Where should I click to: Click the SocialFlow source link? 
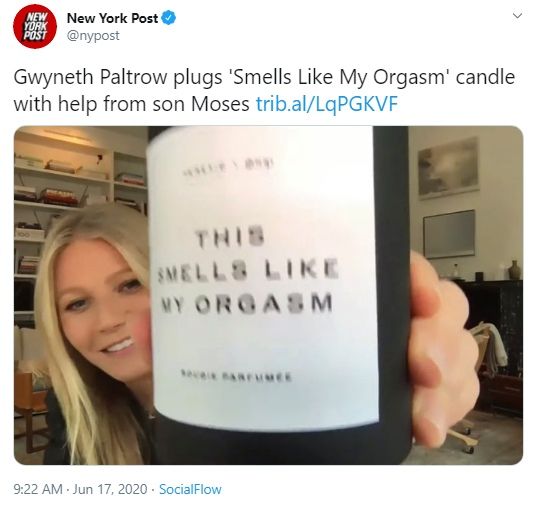pyautogui.click(x=190, y=489)
